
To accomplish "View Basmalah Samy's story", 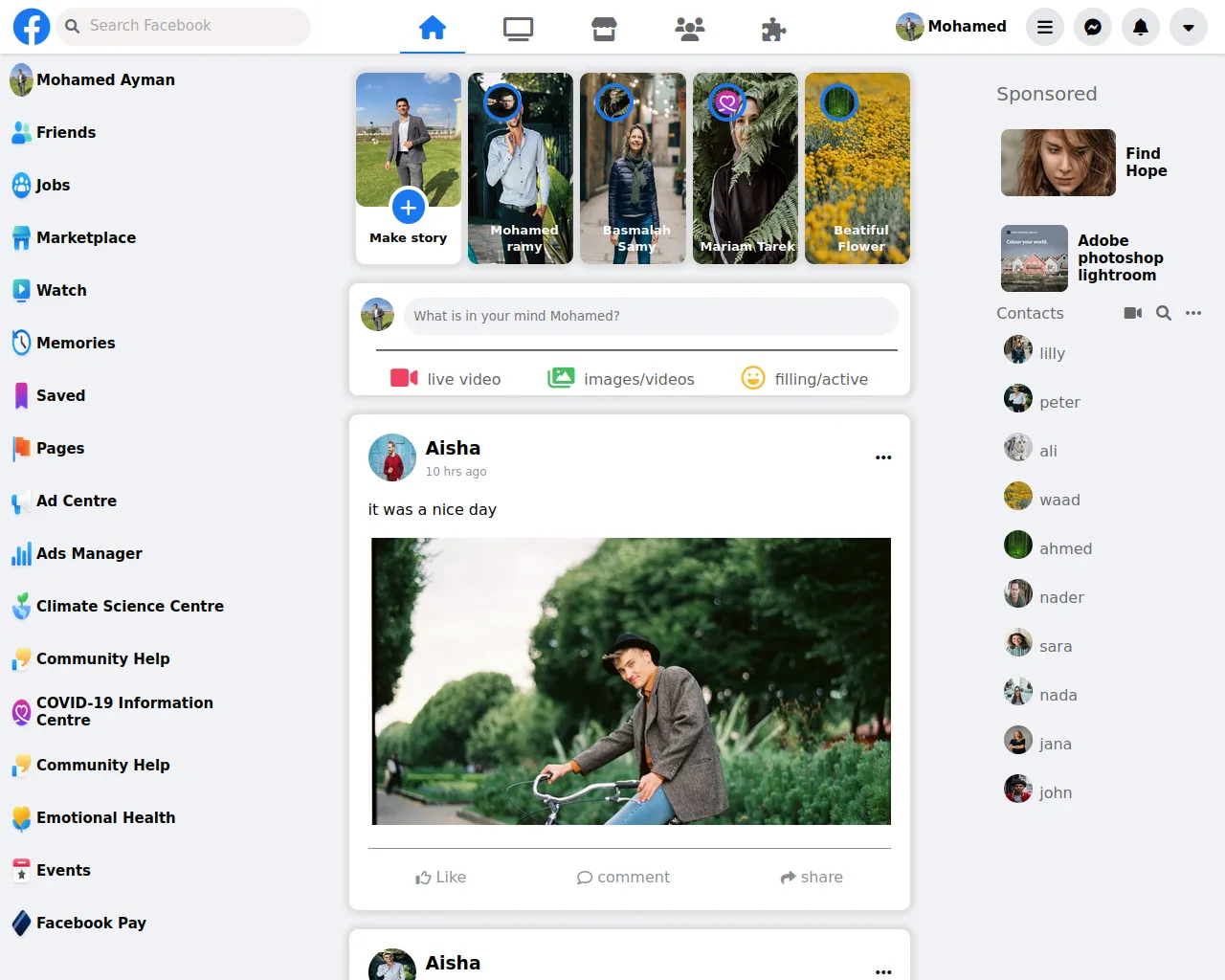I will [633, 168].
